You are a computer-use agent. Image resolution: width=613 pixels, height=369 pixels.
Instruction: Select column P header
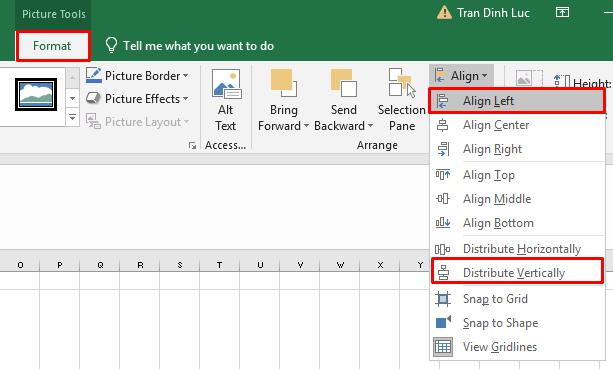pos(60,265)
